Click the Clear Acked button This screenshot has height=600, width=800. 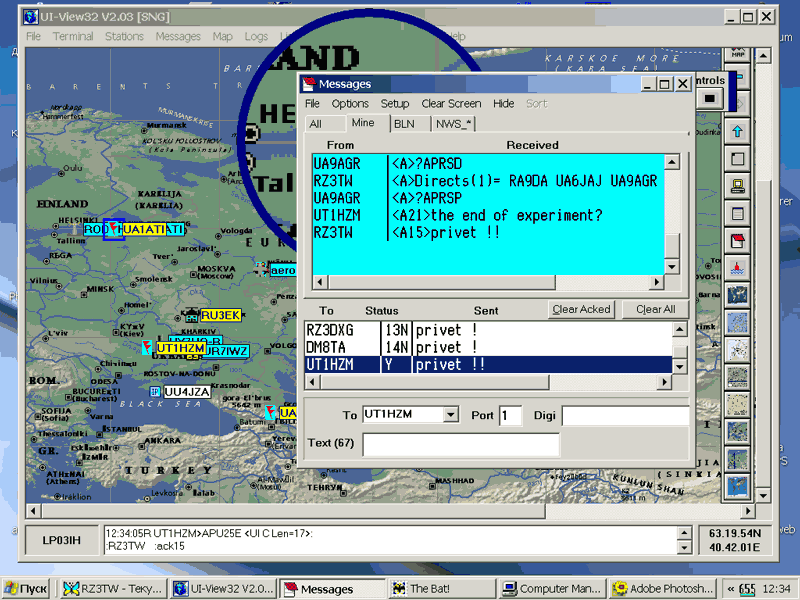tap(581, 309)
